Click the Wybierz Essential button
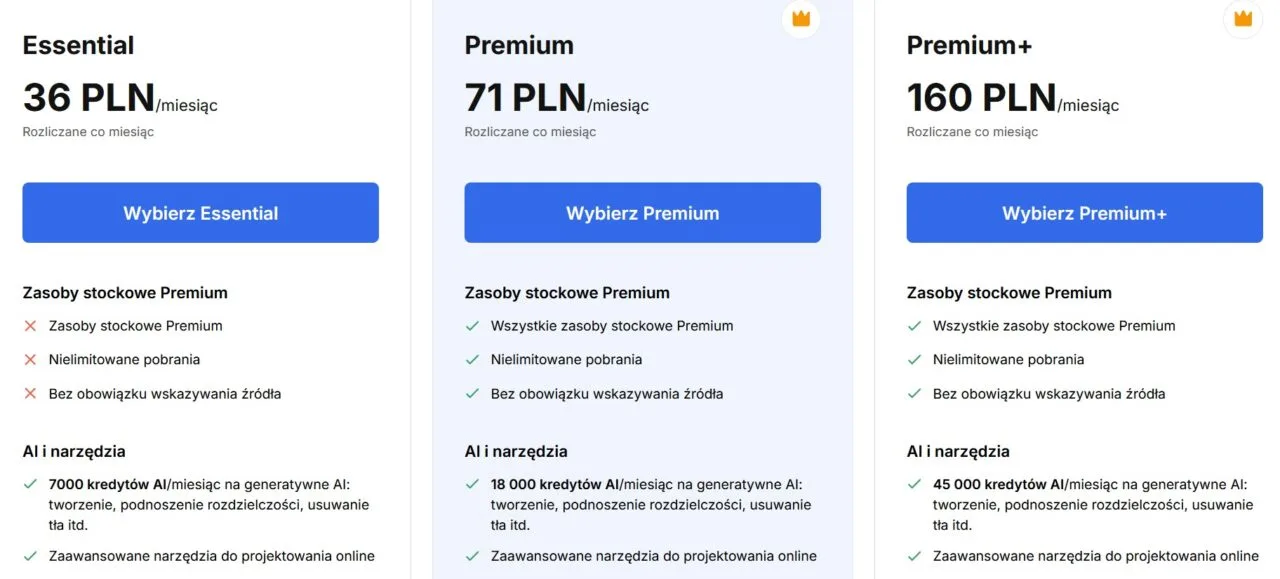1280x579 pixels. pos(200,213)
